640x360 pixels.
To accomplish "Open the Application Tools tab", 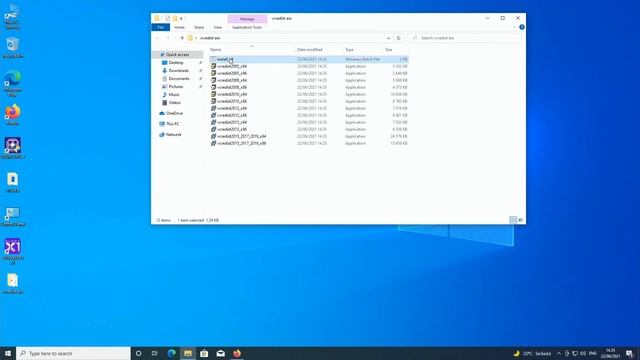I will coord(247,27).
